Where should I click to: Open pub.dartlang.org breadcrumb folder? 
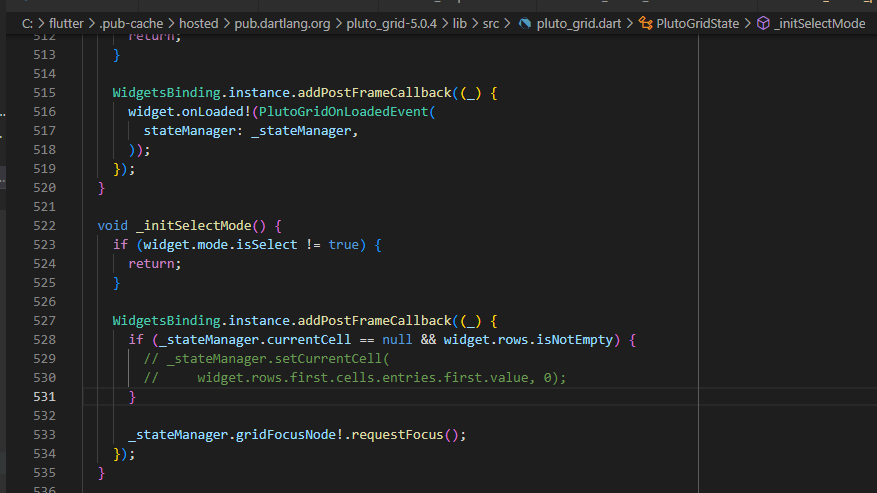click(x=282, y=24)
